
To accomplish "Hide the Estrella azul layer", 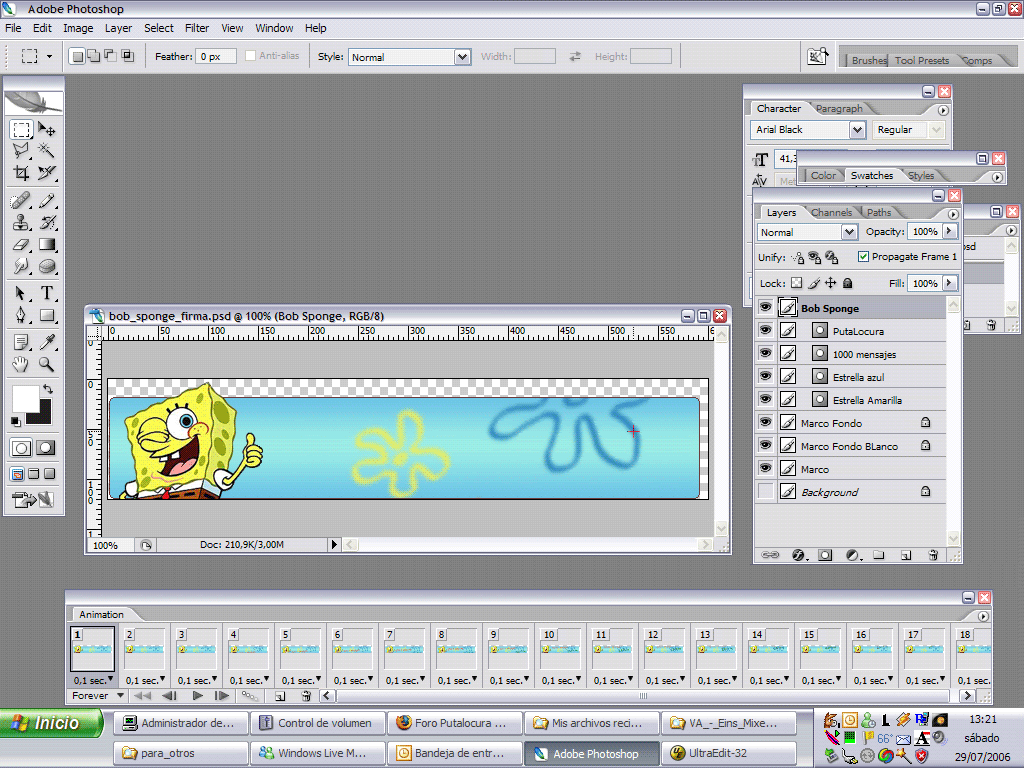I will click(766, 377).
